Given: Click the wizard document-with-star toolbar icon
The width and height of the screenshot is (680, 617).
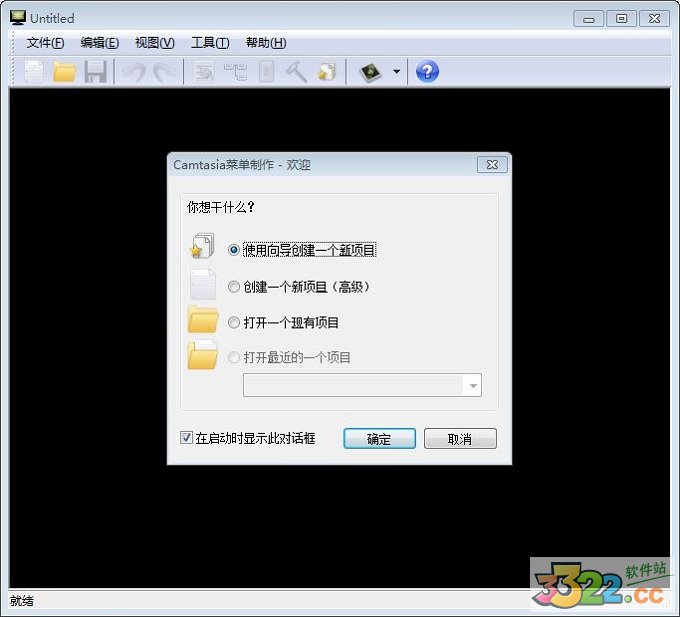Looking at the screenshot, I should (x=327, y=72).
